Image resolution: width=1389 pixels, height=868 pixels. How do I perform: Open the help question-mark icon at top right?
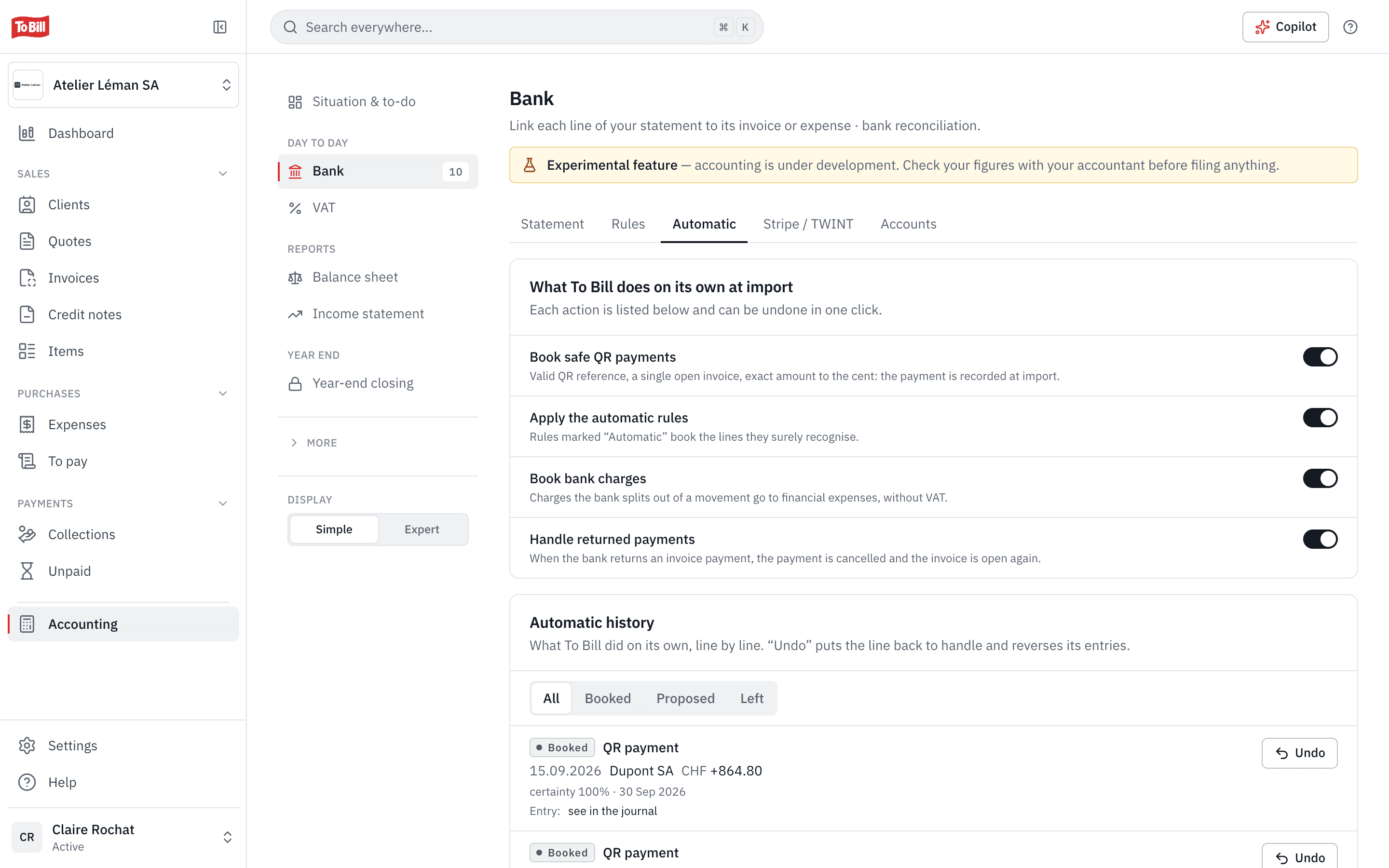point(1350,27)
